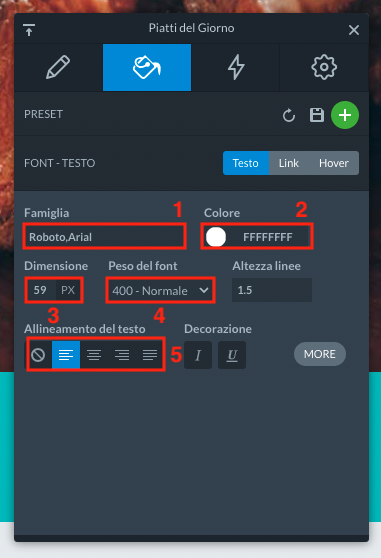Open the white Colore swatch
This screenshot has height=558, width=381.
tap(216, 237)
